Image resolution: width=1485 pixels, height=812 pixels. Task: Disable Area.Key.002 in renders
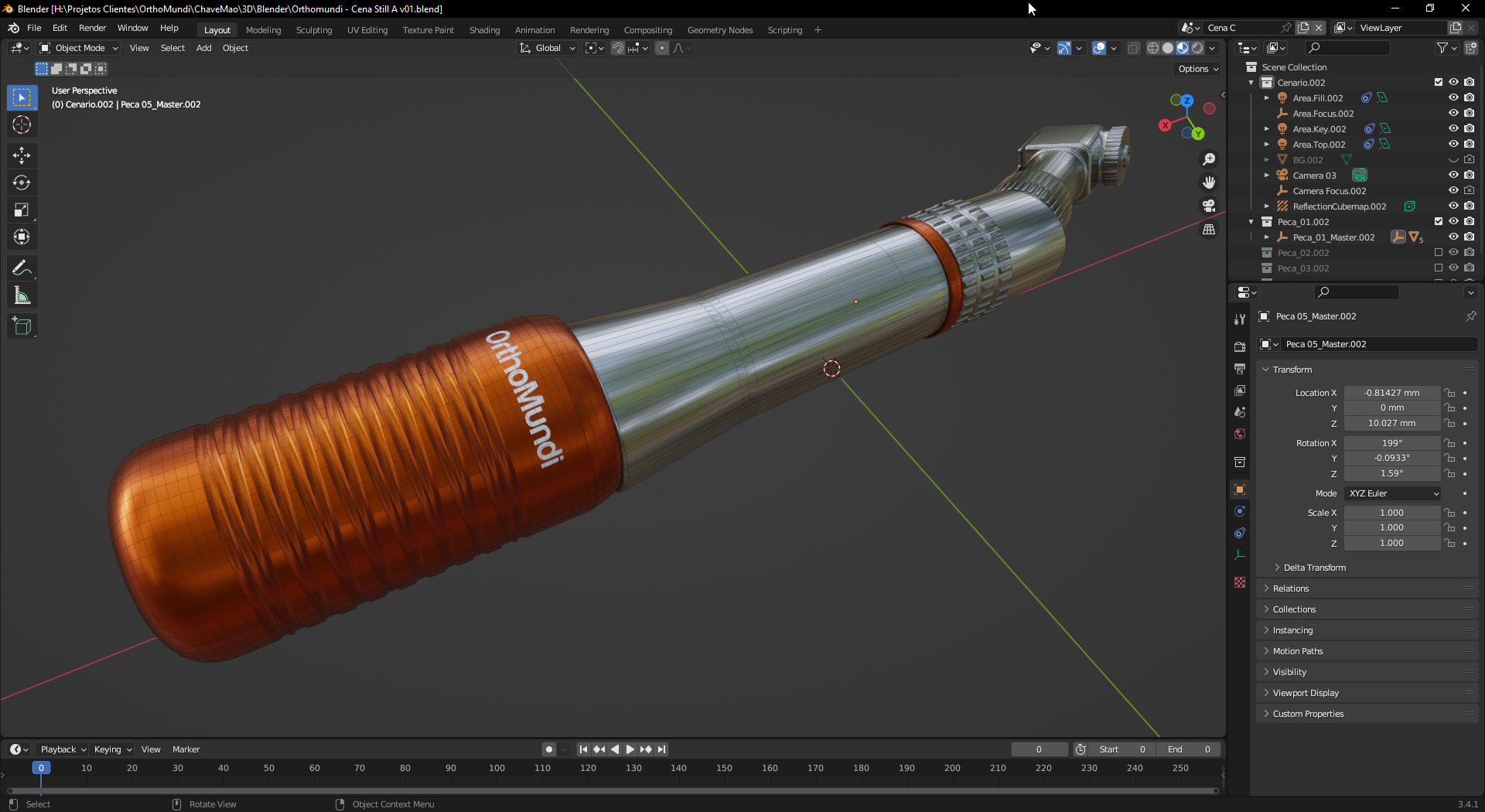click(x=1469, y=128)
